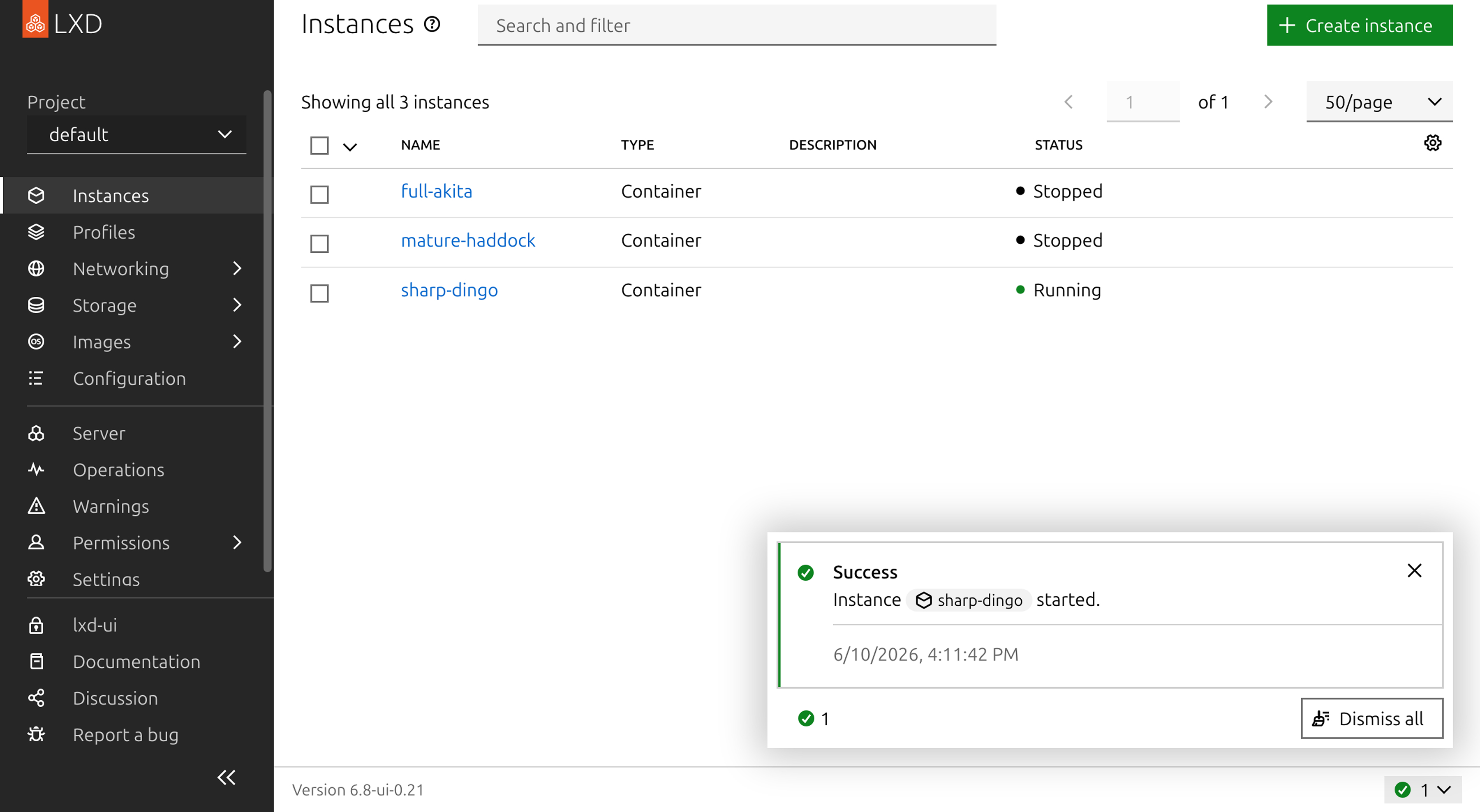The height and width of the screenshot is (812, 1480).
Task: Click the Instances cube icon in sidebar
Action: (x=36, y=196)
